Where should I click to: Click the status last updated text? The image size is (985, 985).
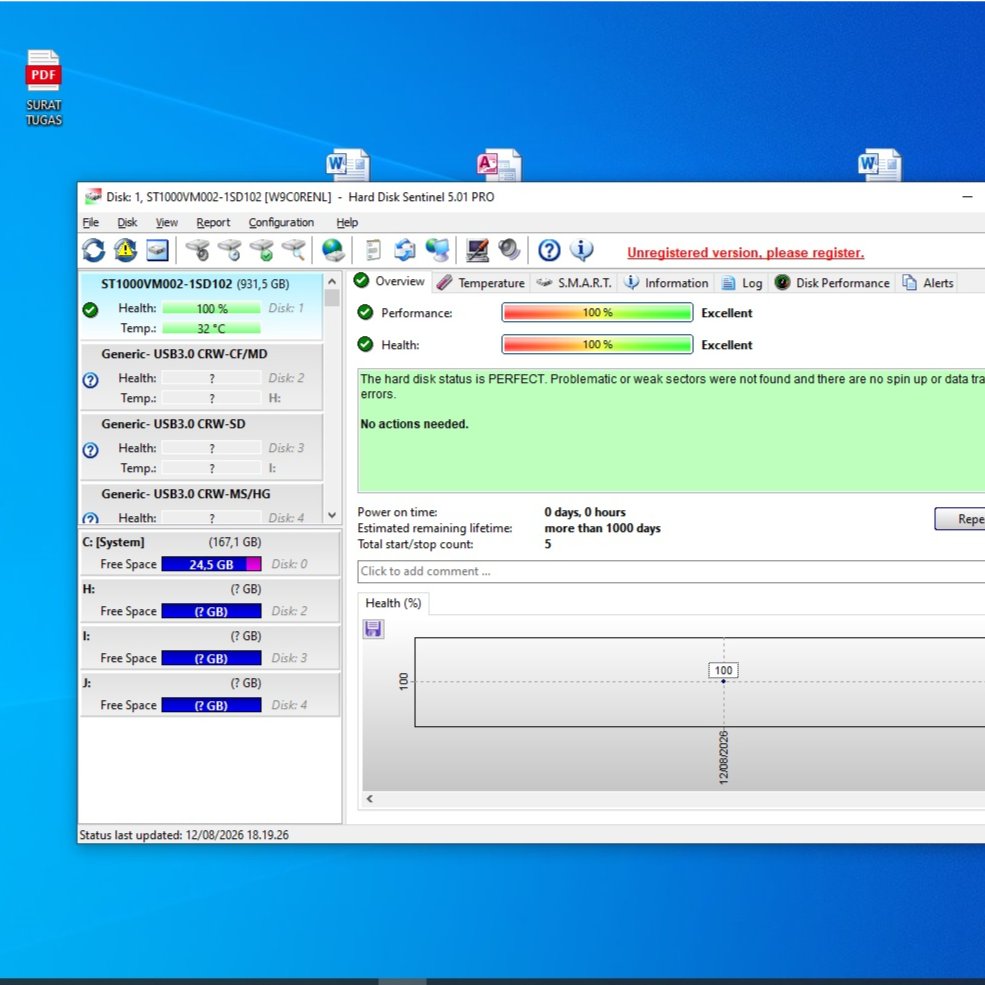[184, 835]
